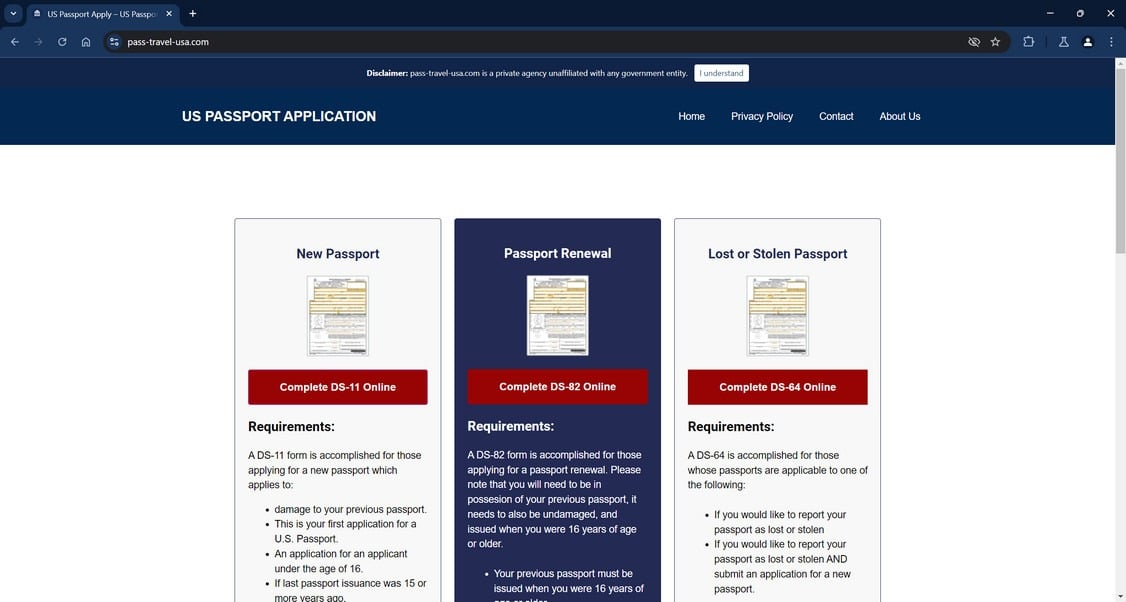Open the browser profile avatar
The height and width of the screenshot is (602, 1126).
pyautogui.click(x=1087, y=41)
